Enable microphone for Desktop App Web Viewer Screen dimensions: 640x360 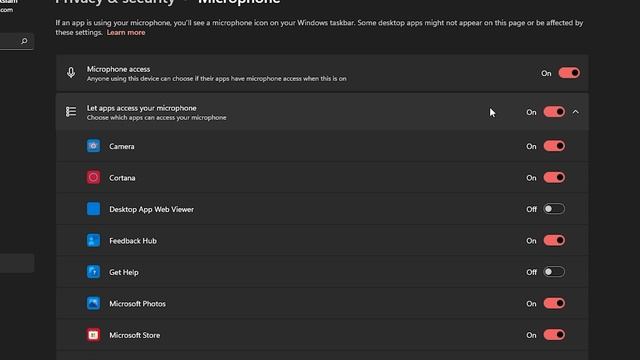pyautogui.click(x=554, y=209)
